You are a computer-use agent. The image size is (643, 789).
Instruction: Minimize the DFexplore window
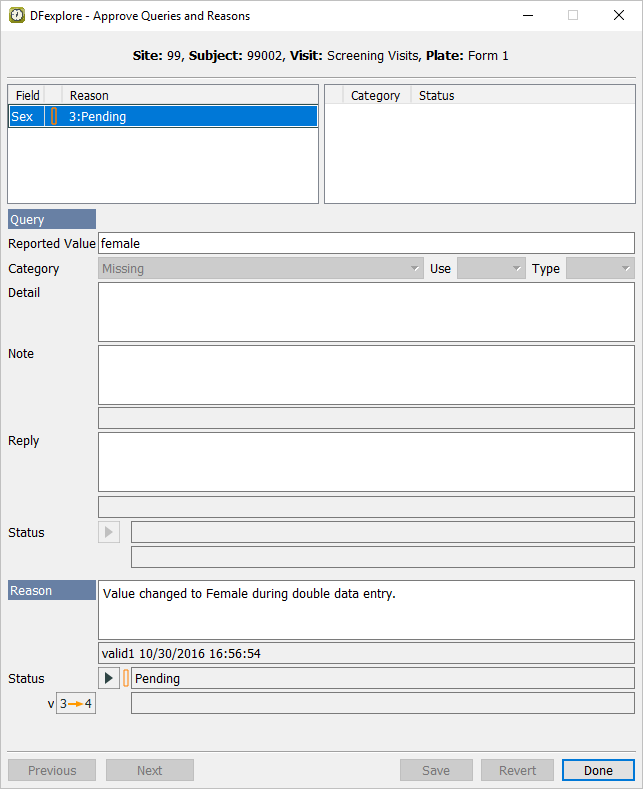[x=527, y=16]
